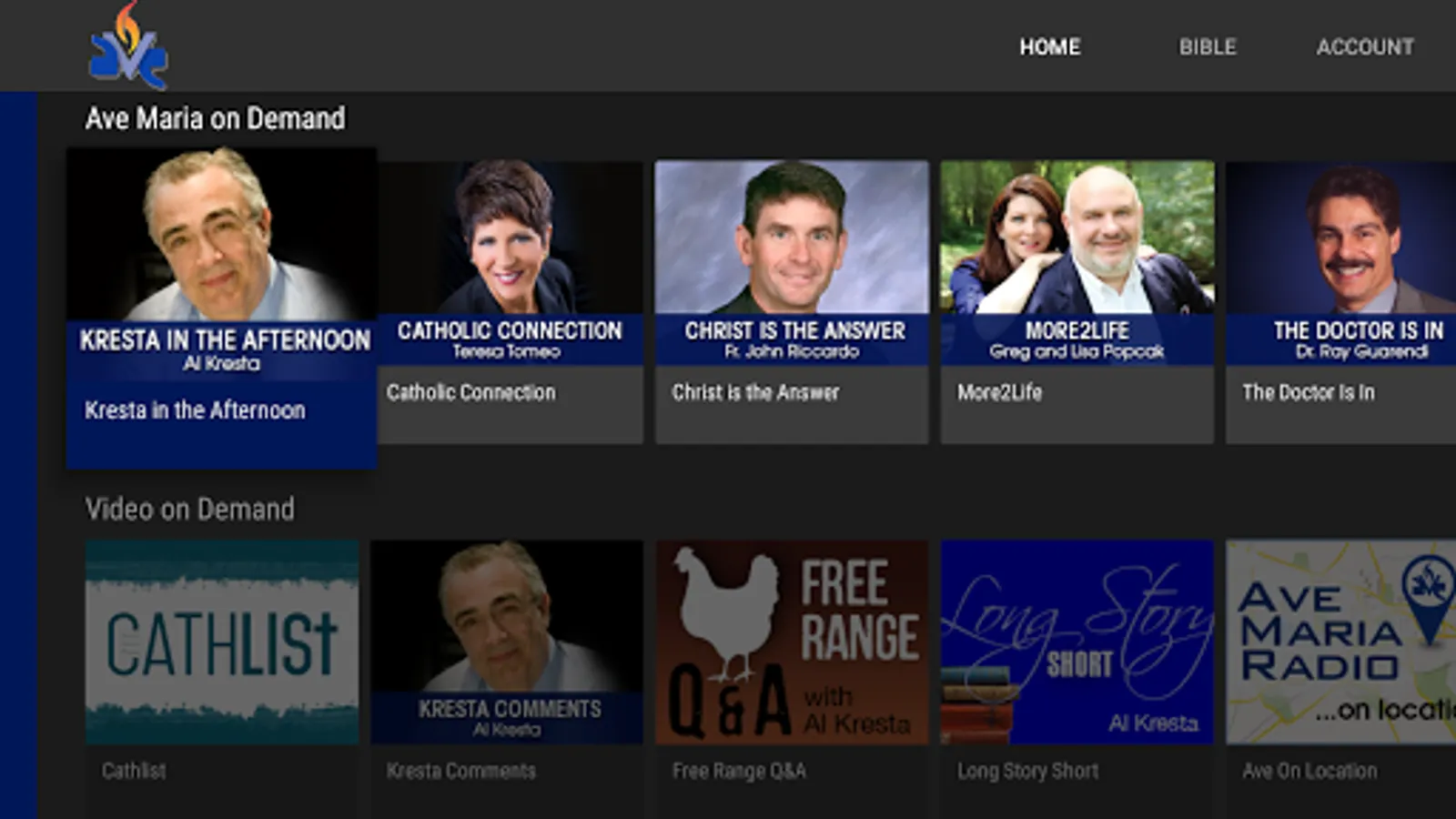Click 'The Doctor Is In' card caption
This screenshot has height=819, width=1456.
(x=1309, y=392)
